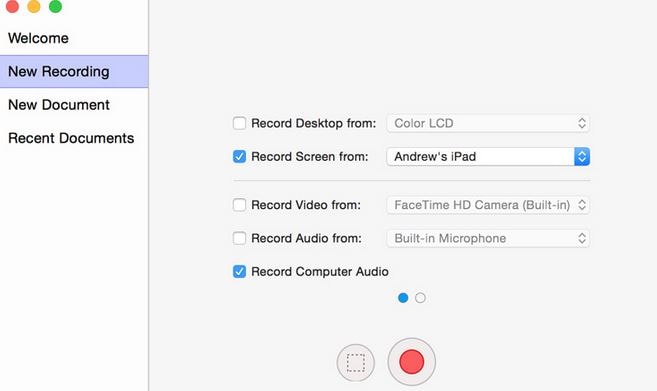Screen dimensions: 657x391
Task: Enable the Record Video from checkbox
Action: tap(239, 205)
